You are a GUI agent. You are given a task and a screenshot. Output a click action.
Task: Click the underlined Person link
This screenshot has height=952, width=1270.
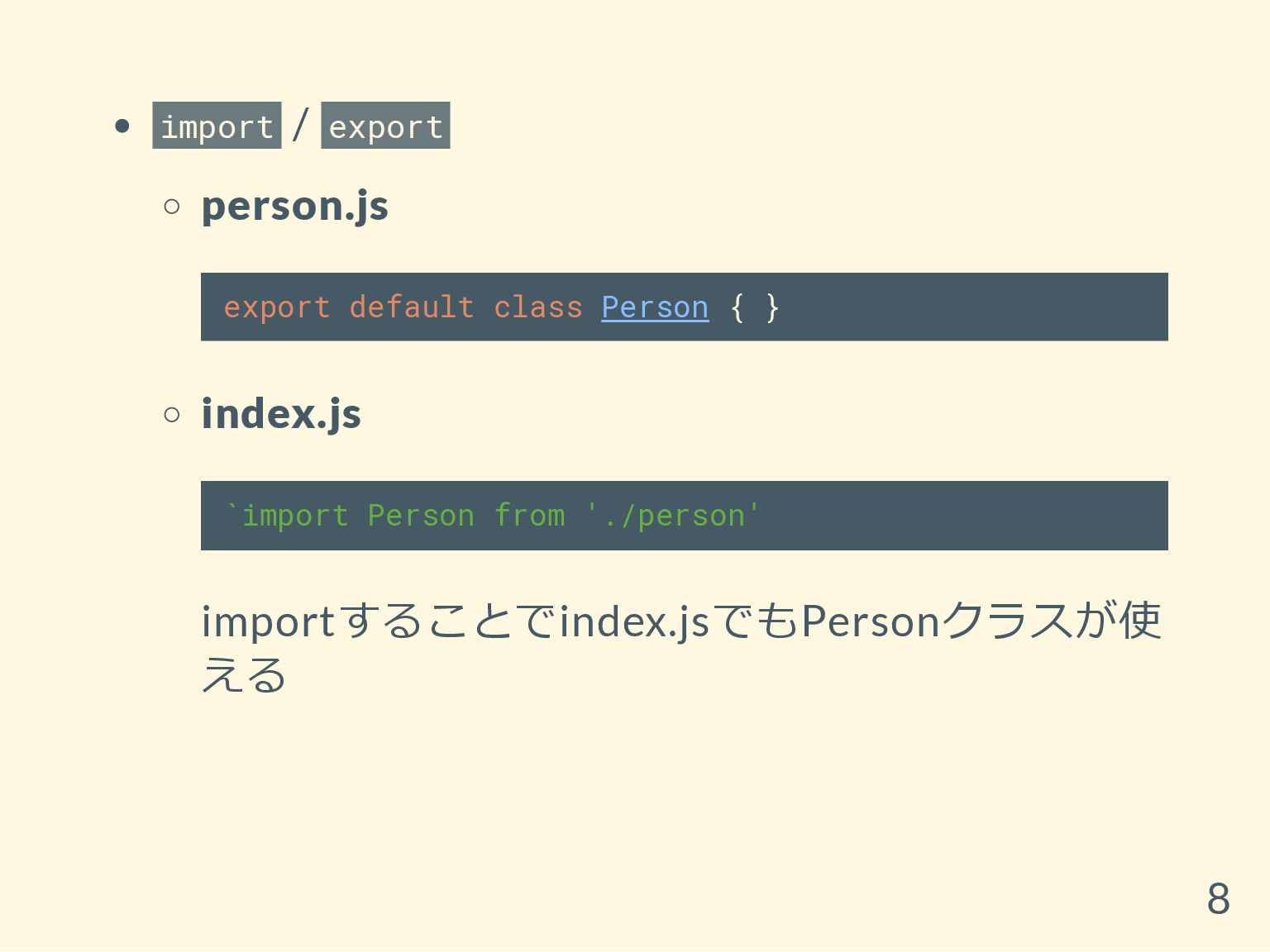[655, 307]
